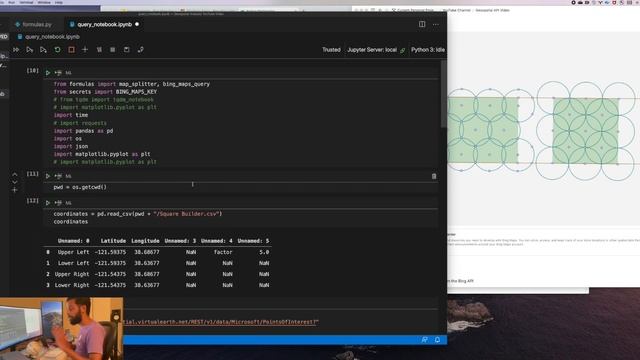Run cell [12] with its play icon
Image resolution: width=640 pixels, height=360 pixels.
(x=48, y=203)
